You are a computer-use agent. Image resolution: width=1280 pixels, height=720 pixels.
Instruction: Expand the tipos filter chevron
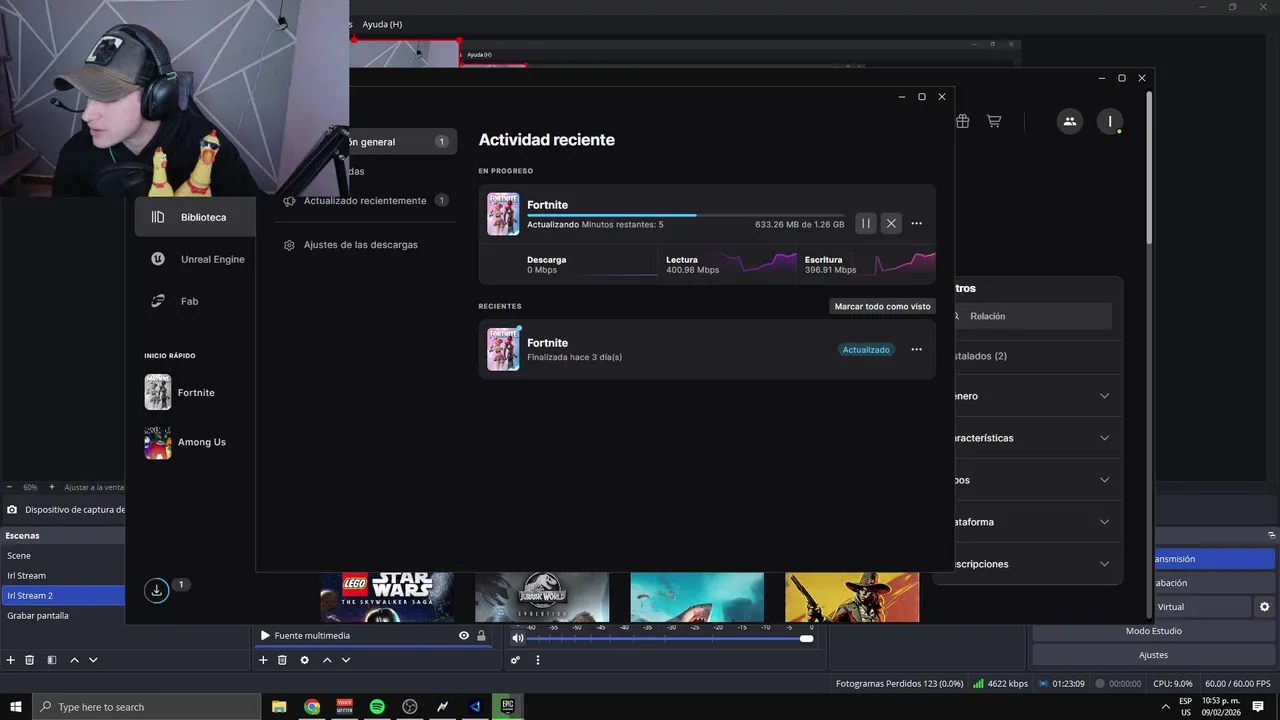click(1104, 480)
